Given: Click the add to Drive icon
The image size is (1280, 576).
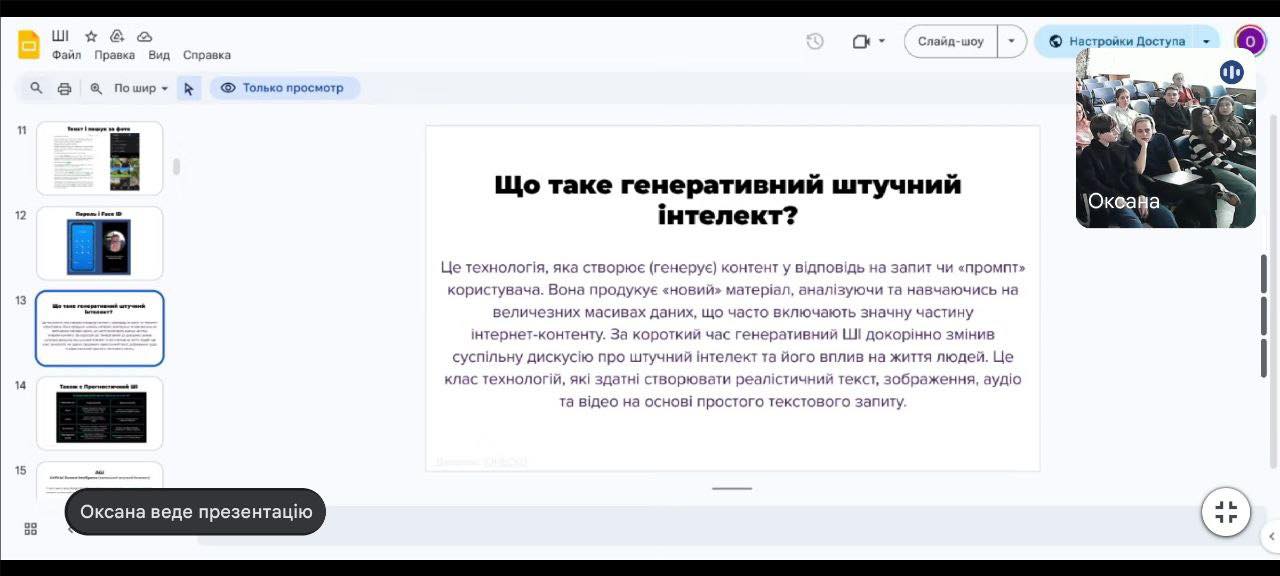Looking at the screenshot, I should (117, 36).
